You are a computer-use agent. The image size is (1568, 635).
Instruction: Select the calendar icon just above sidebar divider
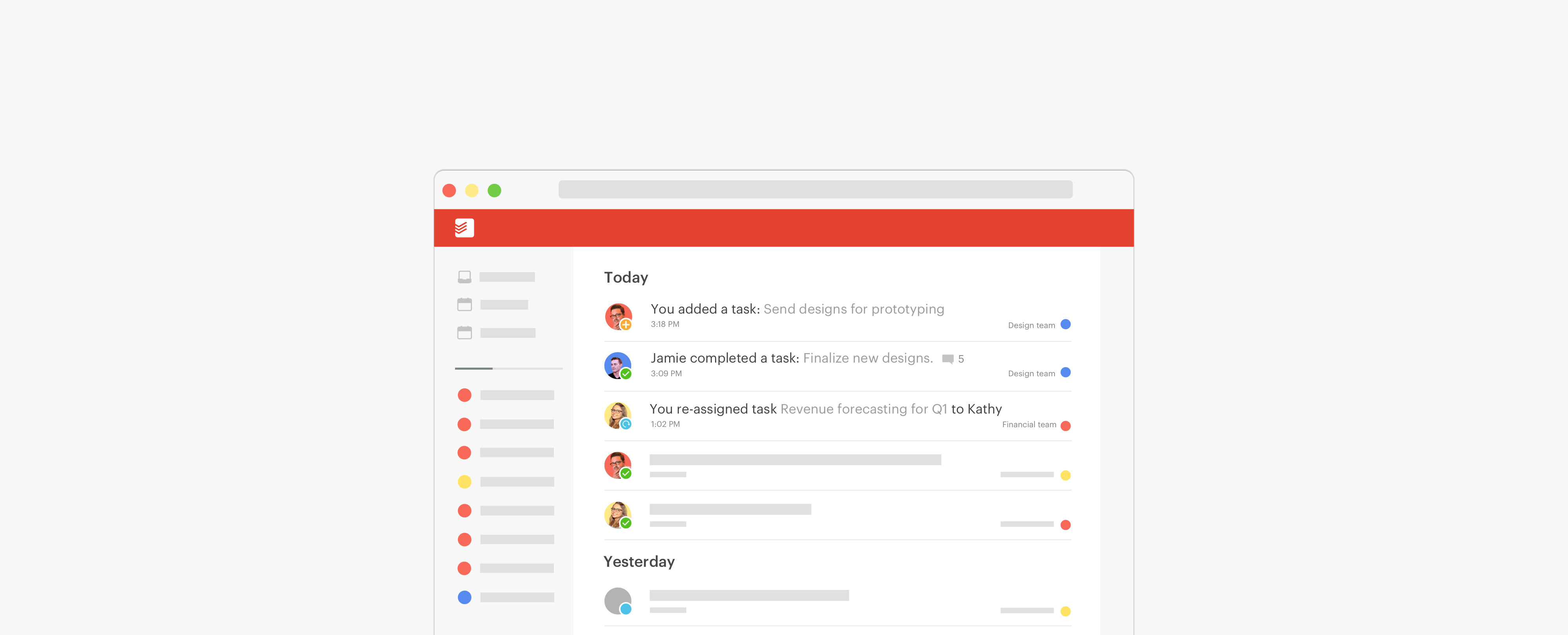[465, 332]
